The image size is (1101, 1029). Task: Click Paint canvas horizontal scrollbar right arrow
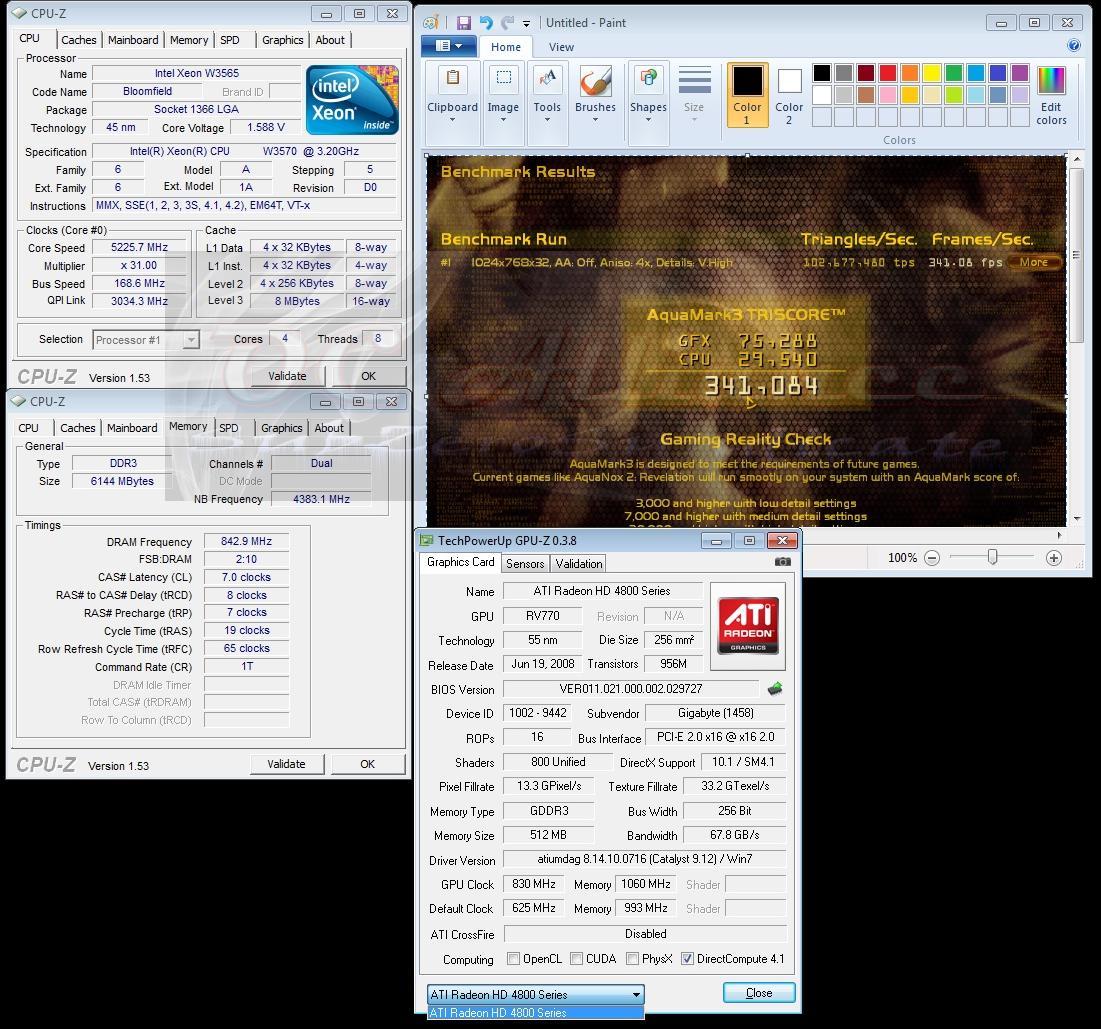[1060, 535]
